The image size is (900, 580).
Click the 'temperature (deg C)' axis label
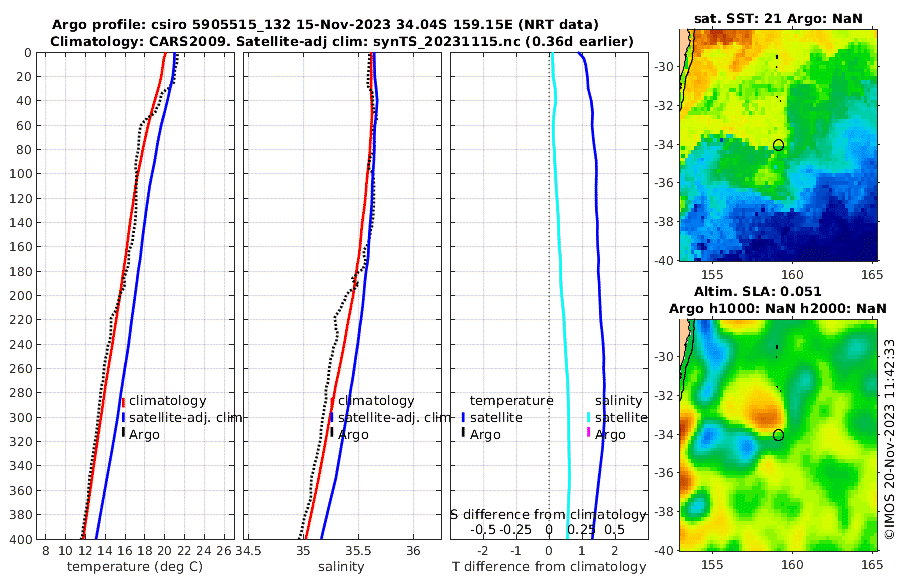(x=135, y=567)
